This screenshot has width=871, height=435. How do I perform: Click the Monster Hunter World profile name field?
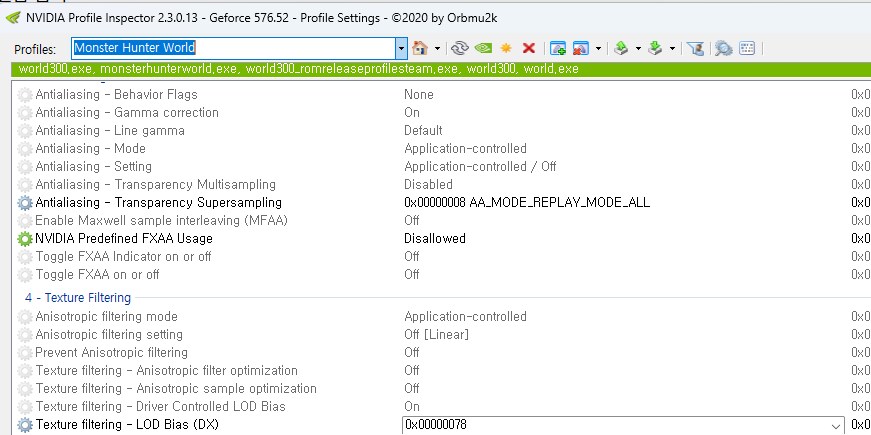[232, 48]
